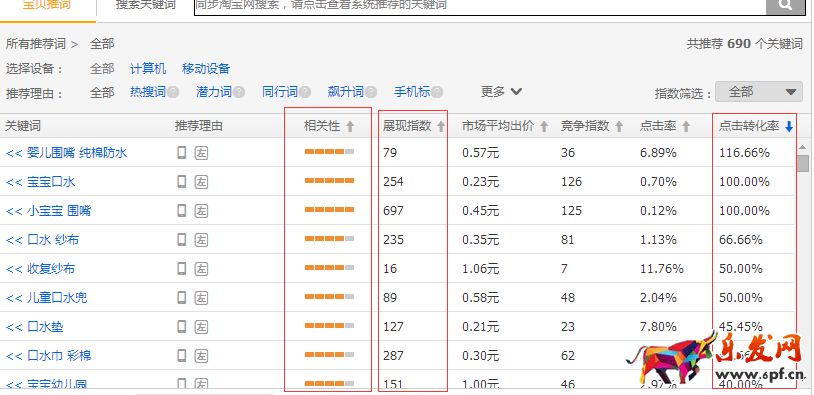The width and height of the screenshot is (814, 395).
Task: Filter device by 移动设备
Action: tap(206, 69)
